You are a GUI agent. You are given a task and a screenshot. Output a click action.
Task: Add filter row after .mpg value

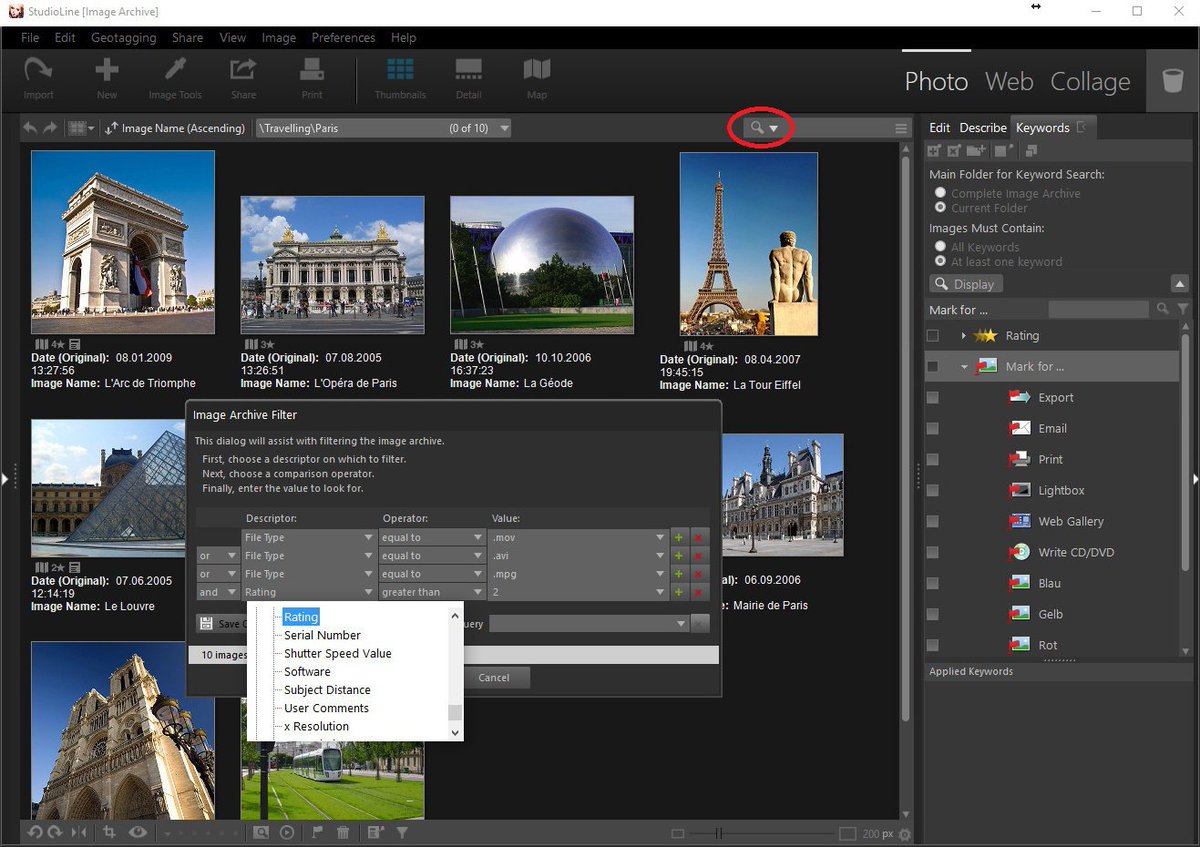pos(679,575)
